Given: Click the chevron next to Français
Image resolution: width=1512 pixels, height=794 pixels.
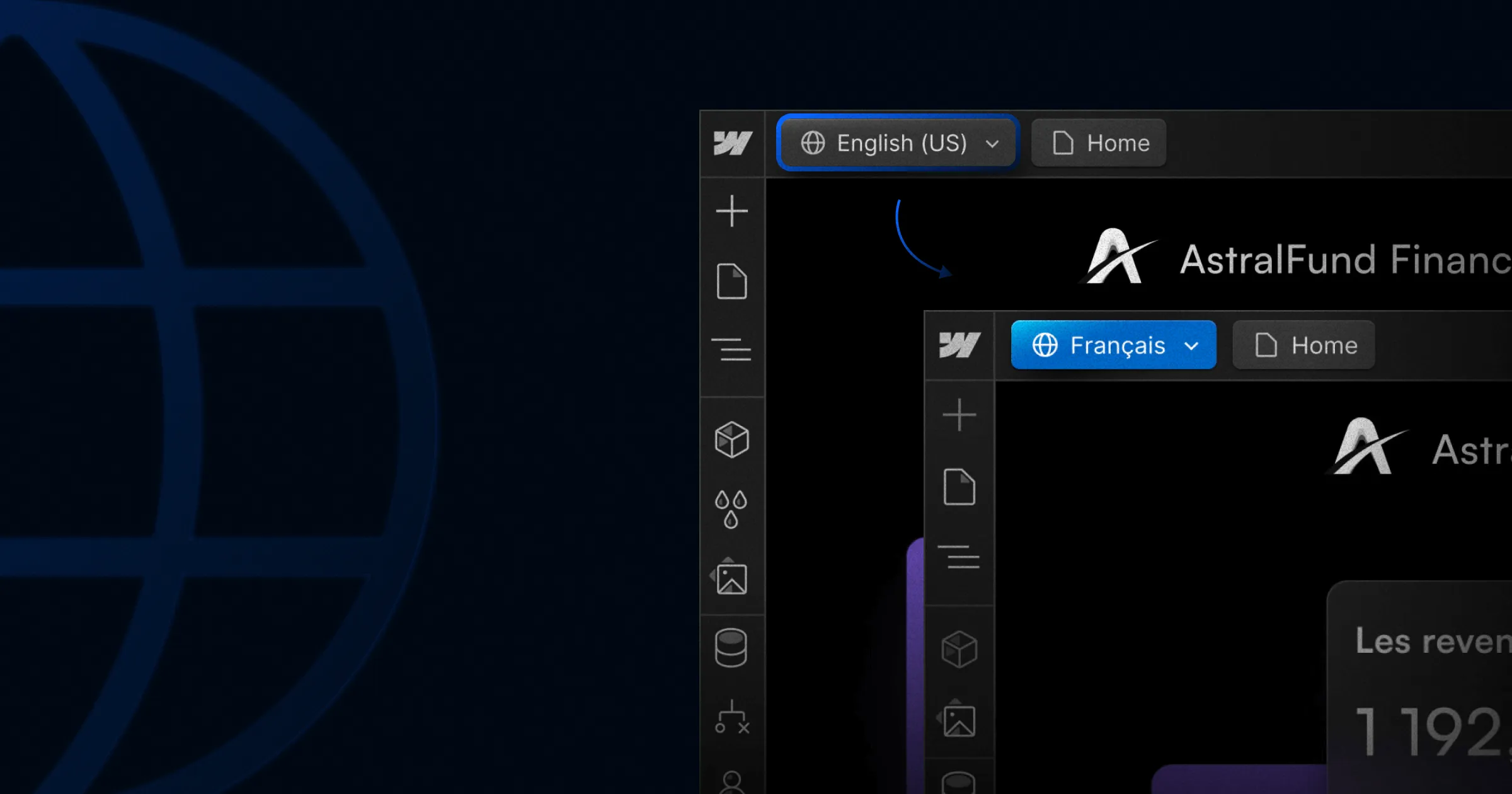Looking at the screenshot, I should click(x=1191, y=345).
